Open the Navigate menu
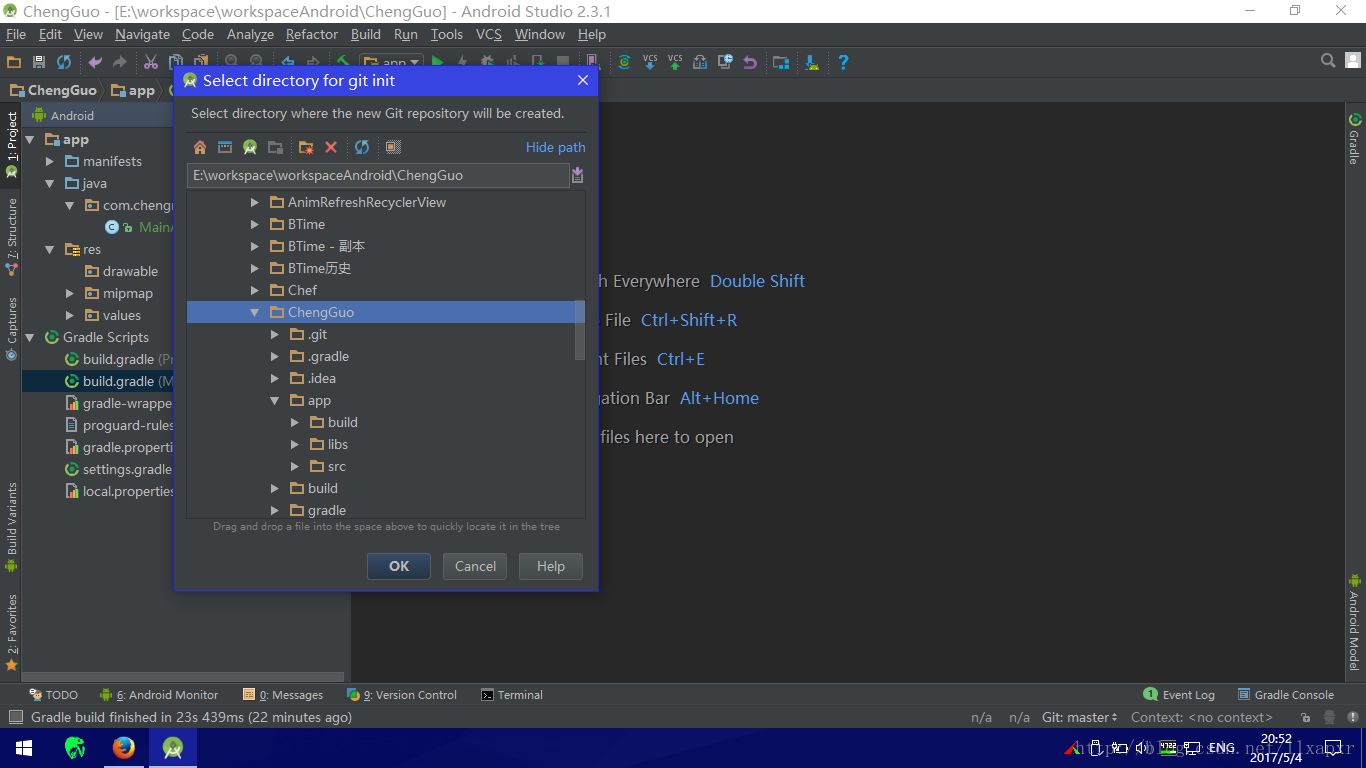Screen dimensions: 1366x768 (x=142, y=34)
